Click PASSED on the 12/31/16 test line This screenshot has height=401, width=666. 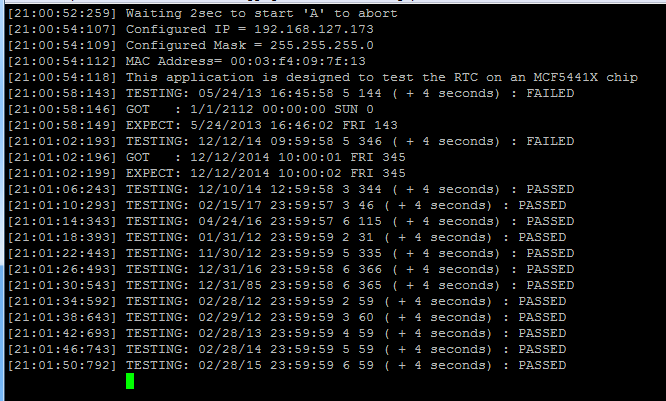[x=549, y=268]
